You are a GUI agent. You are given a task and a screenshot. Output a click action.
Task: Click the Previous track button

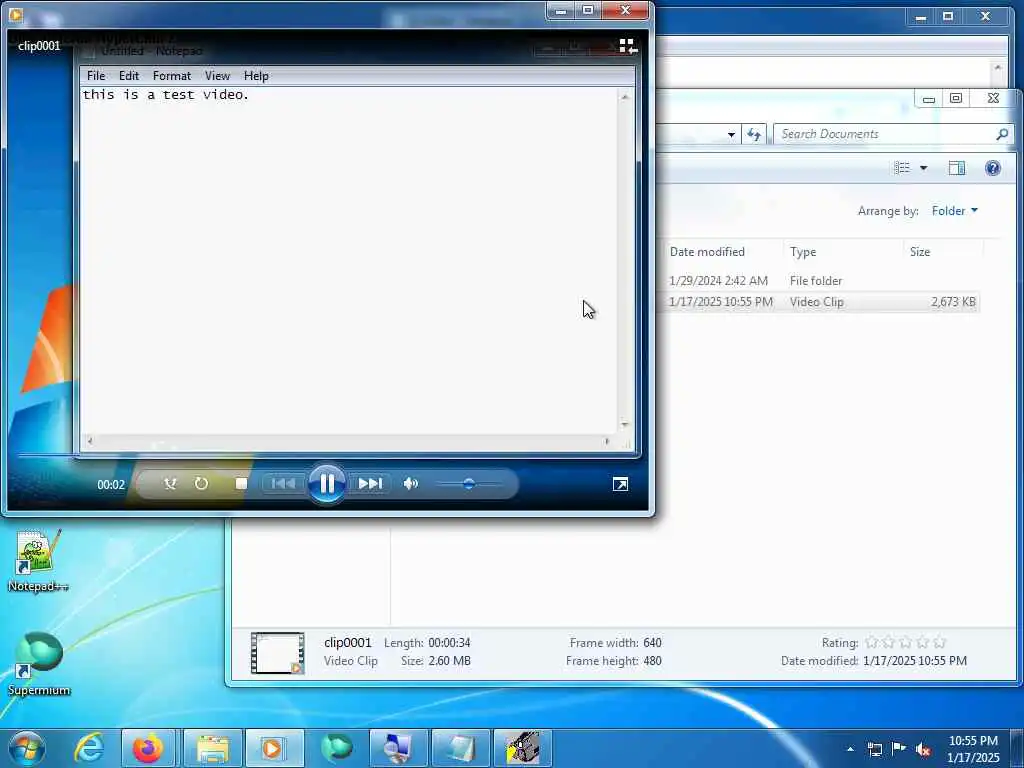pos(283,484)
